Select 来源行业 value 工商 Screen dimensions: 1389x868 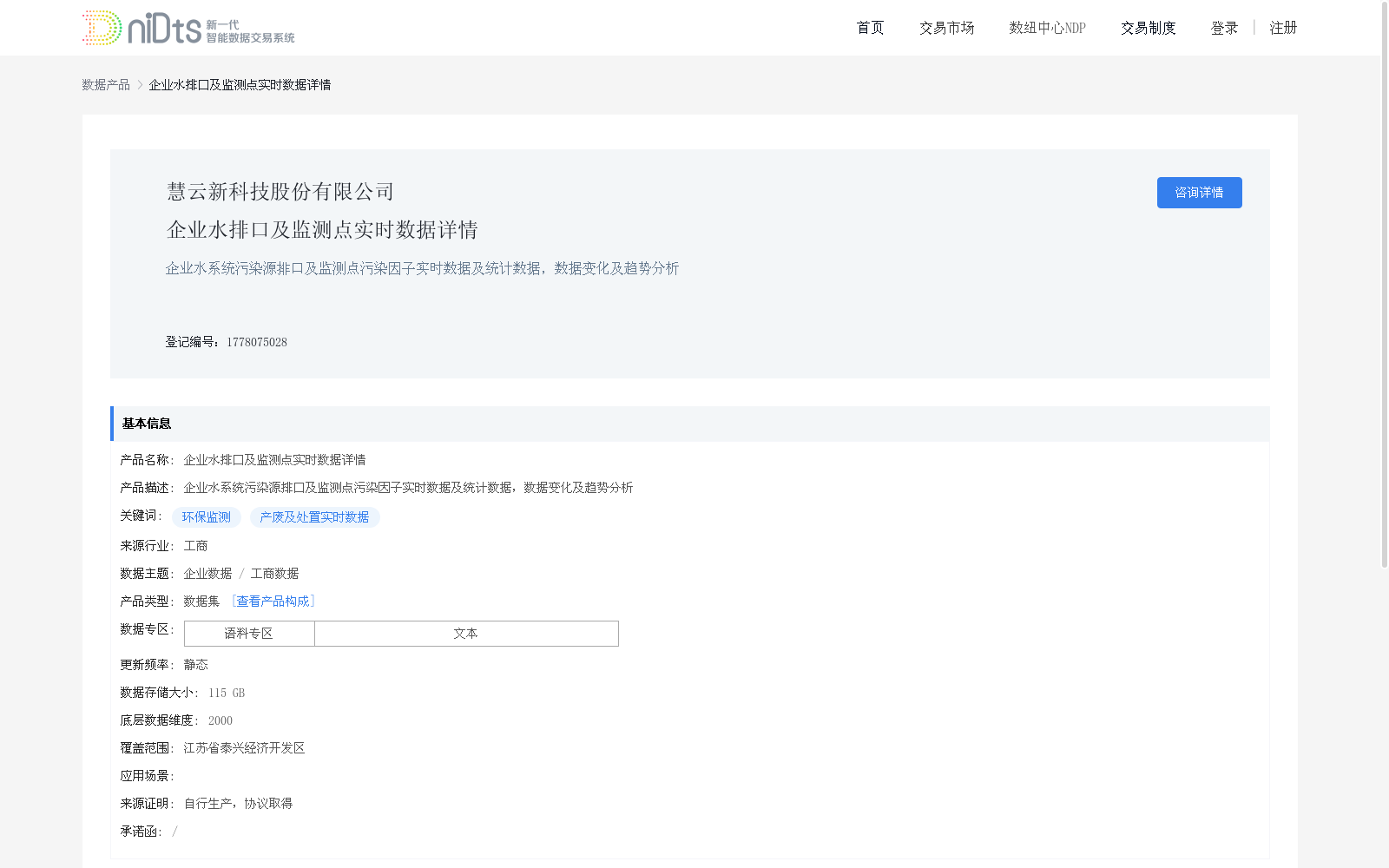195,546
